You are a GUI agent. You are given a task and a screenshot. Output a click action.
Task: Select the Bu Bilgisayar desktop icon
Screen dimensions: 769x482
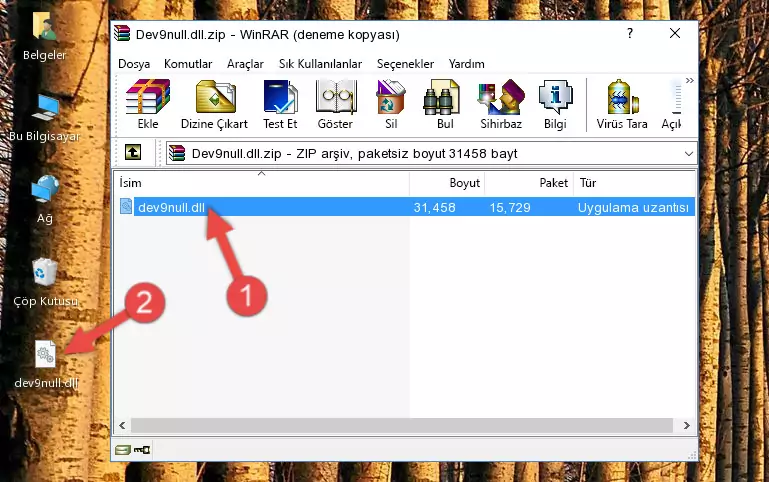44,118
